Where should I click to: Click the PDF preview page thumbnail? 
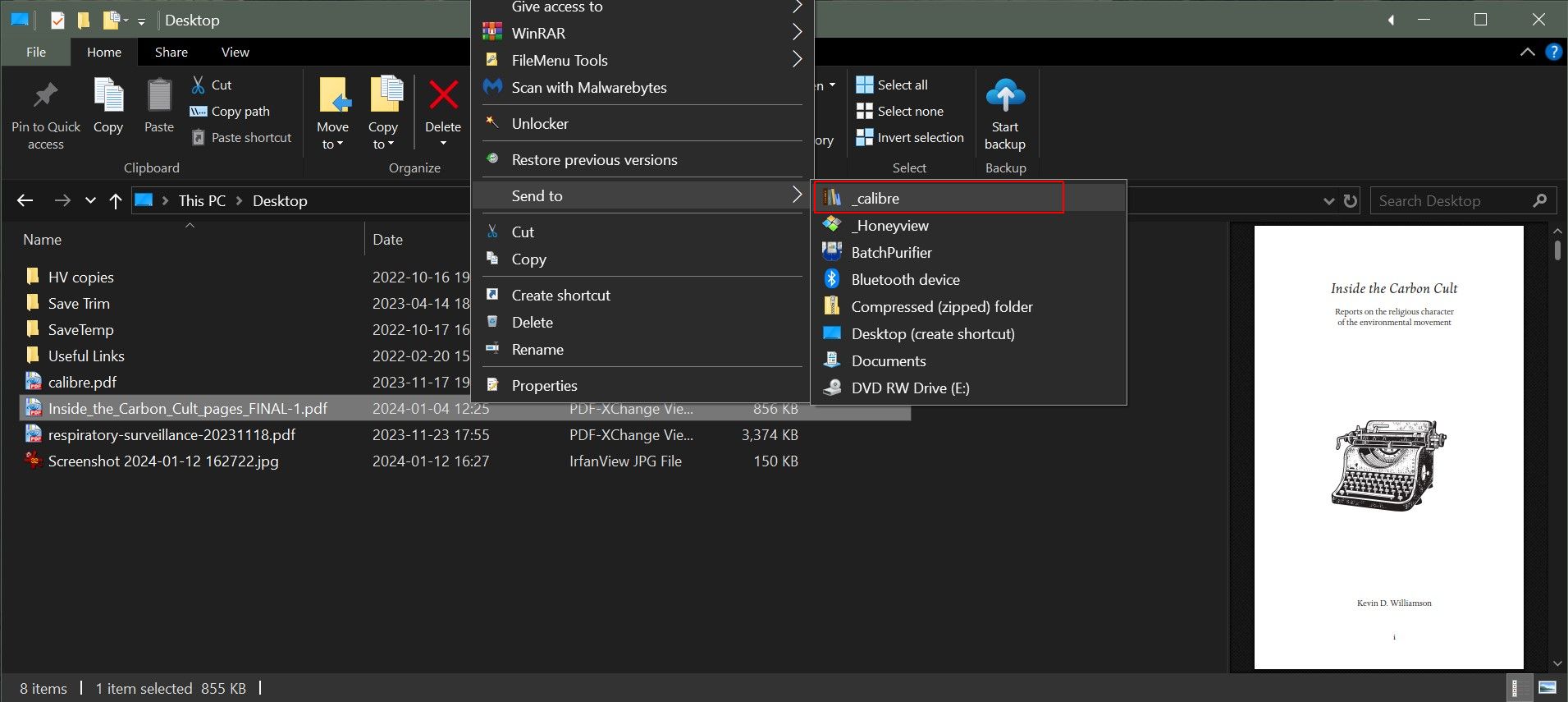[x=1388, y=447]
